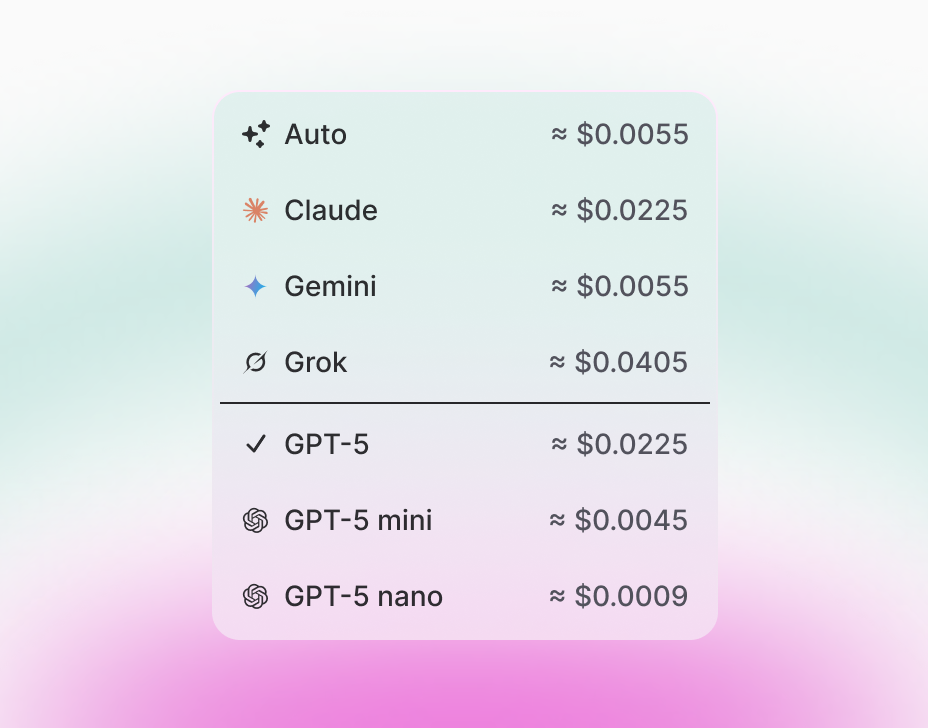This screenshot has height=728, width=928.
Task: Click the blue Gemini star icon
Action: pos(257,286)
